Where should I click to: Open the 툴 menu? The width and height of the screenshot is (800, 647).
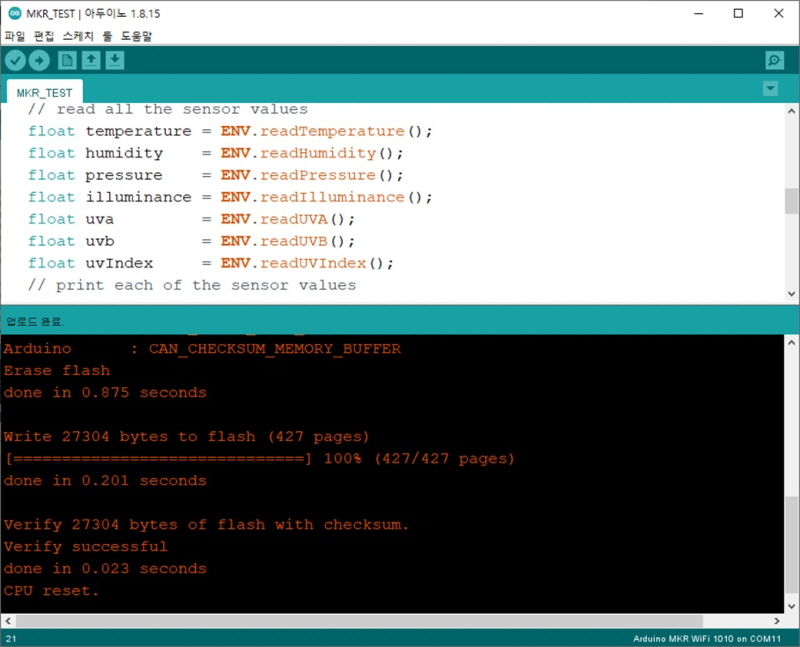107,36
